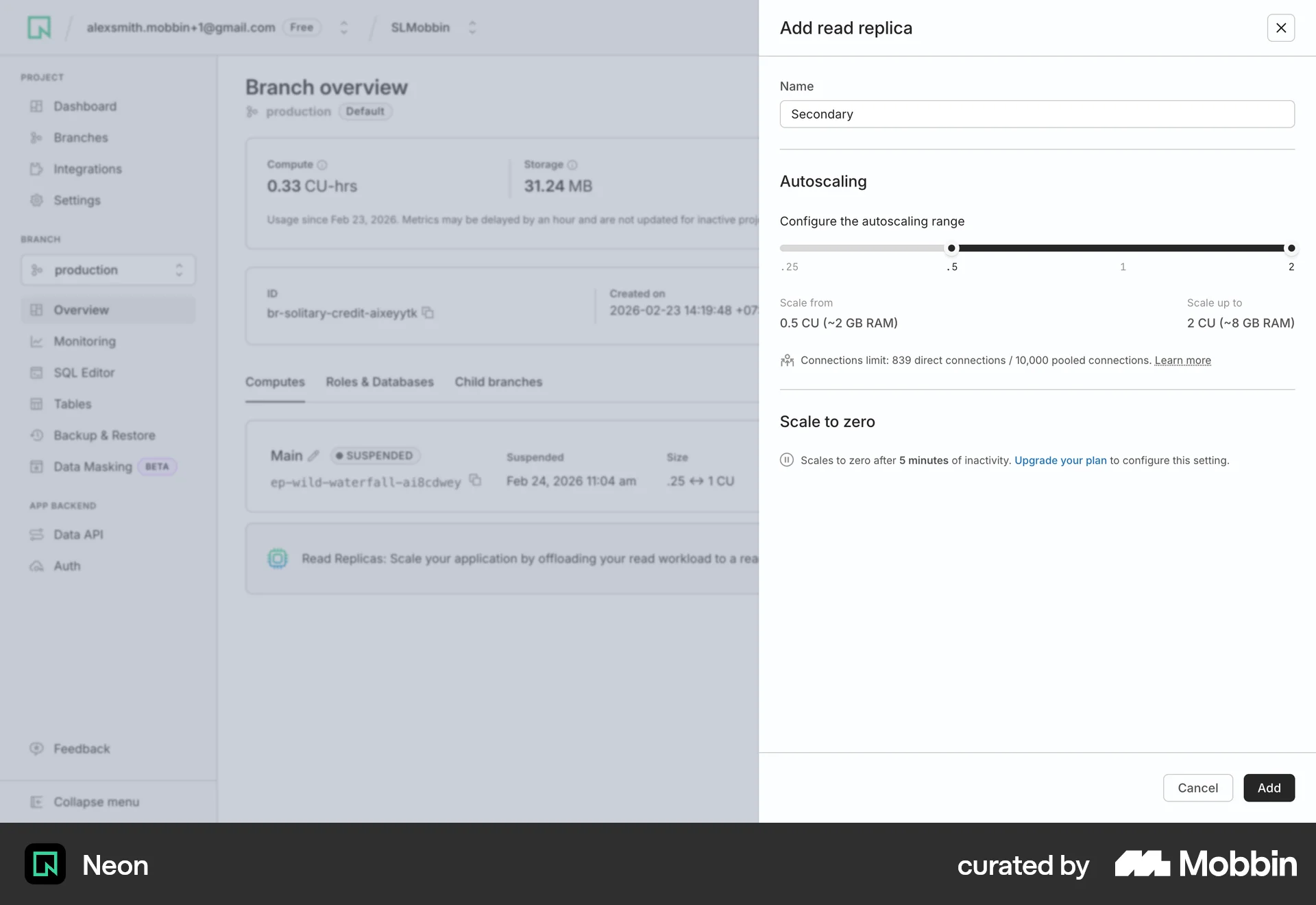Switch to the Computes tab
1316x905 pixels.
click(275, 382)
